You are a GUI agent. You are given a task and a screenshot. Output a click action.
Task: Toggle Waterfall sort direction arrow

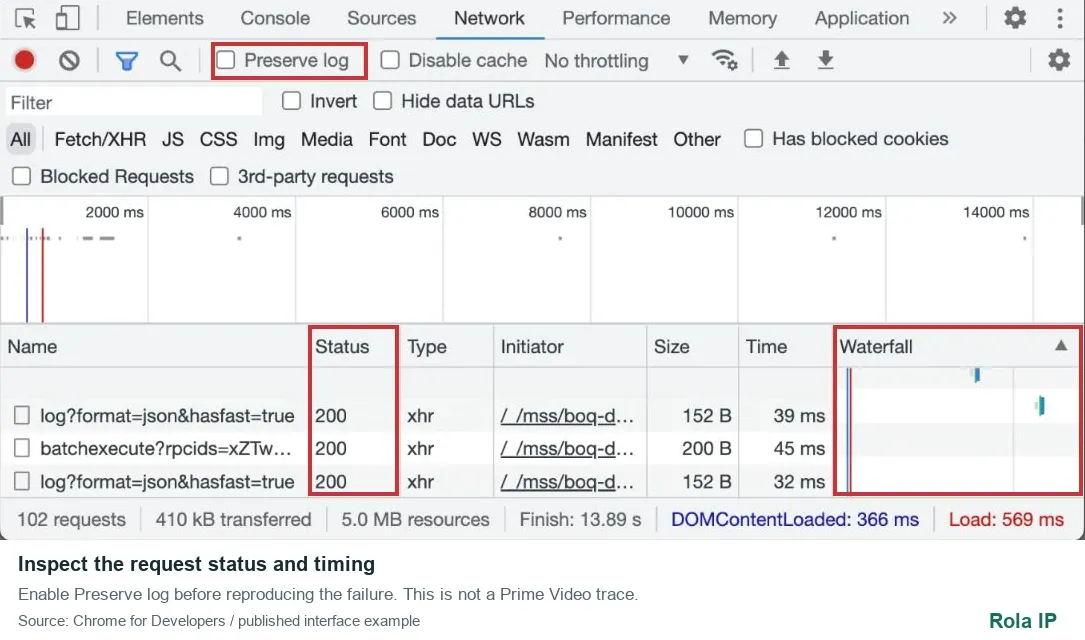1061,345
